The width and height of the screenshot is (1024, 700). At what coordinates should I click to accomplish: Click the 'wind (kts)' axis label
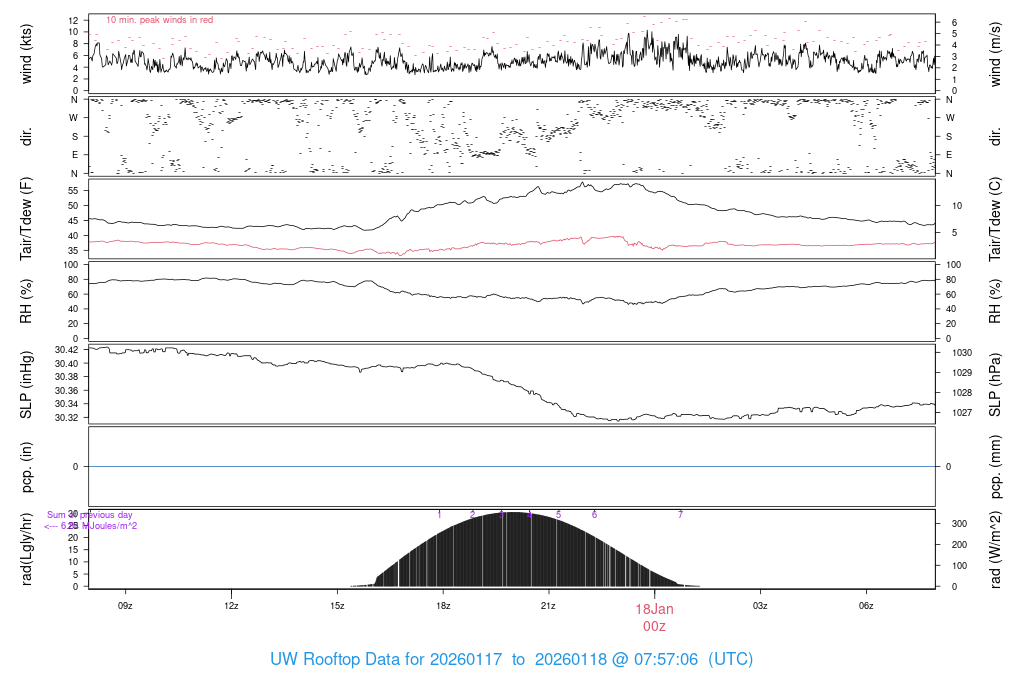click(26, 54)
